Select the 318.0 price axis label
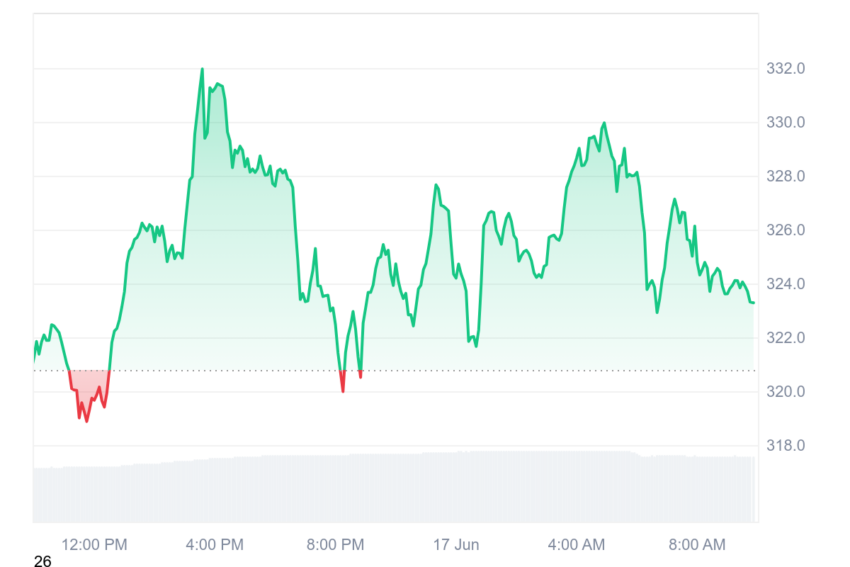This screenshot has height=567, width=850. [785, 446]
